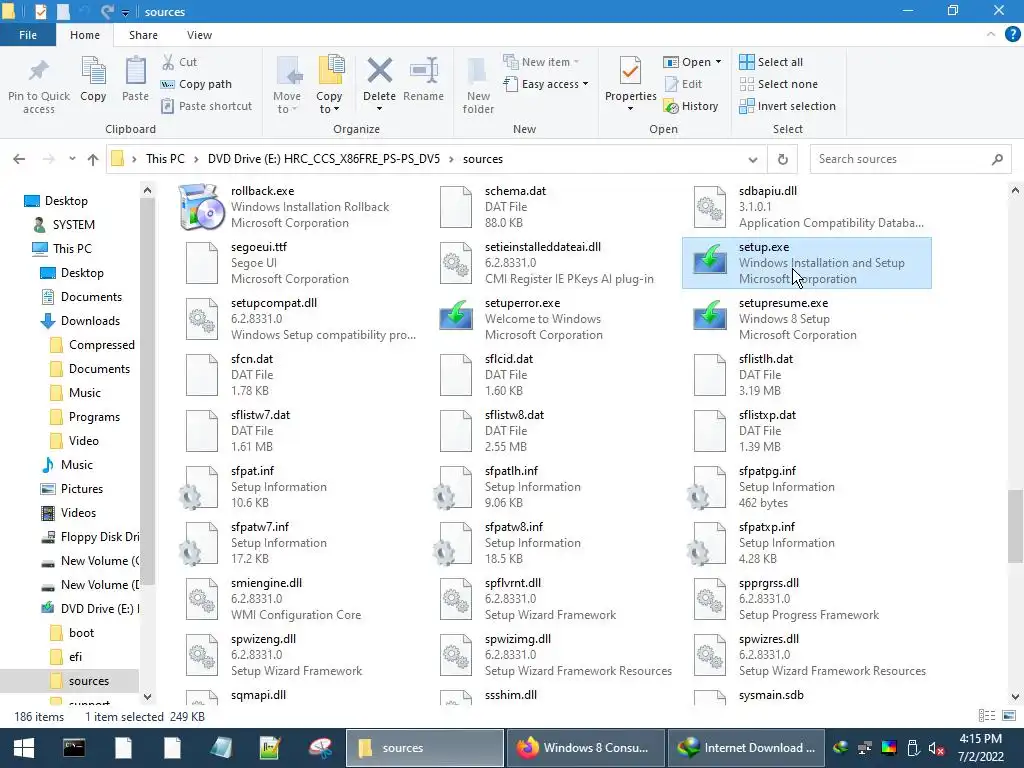
Task: Click Copy path in ribbon
Action: coord(197,84)
